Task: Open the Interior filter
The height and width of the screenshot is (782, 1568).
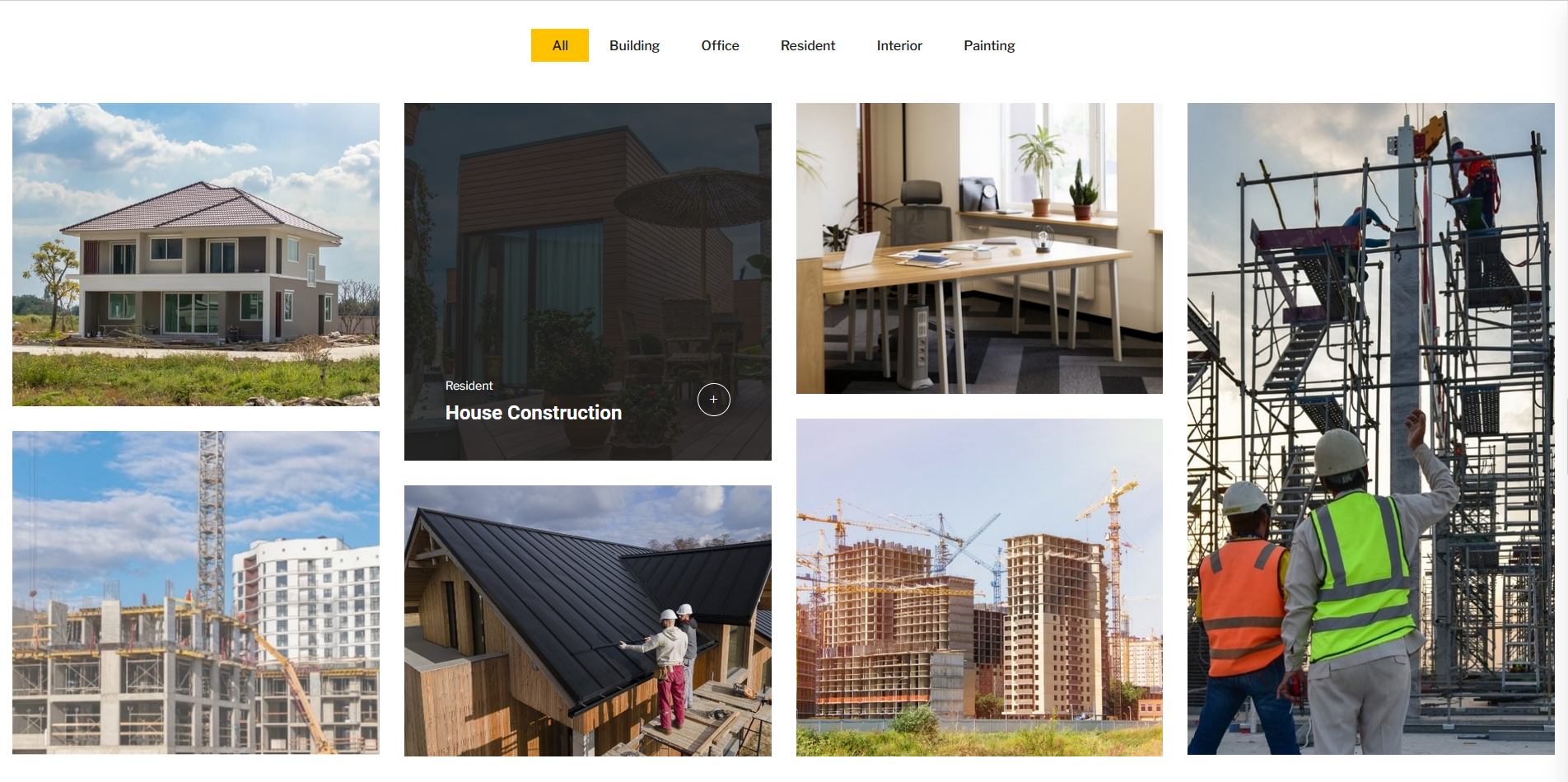Action: (899, 45)
